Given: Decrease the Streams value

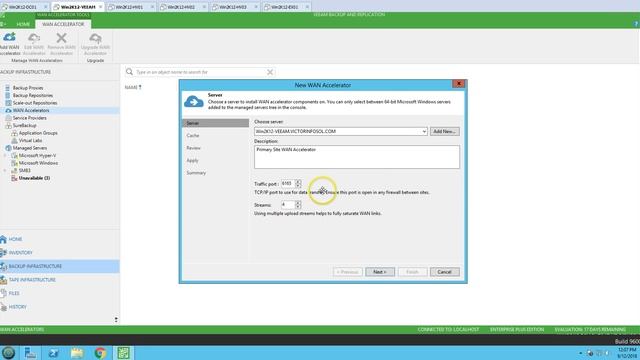Looking at the screenshot, I should [x=298, y=207].
